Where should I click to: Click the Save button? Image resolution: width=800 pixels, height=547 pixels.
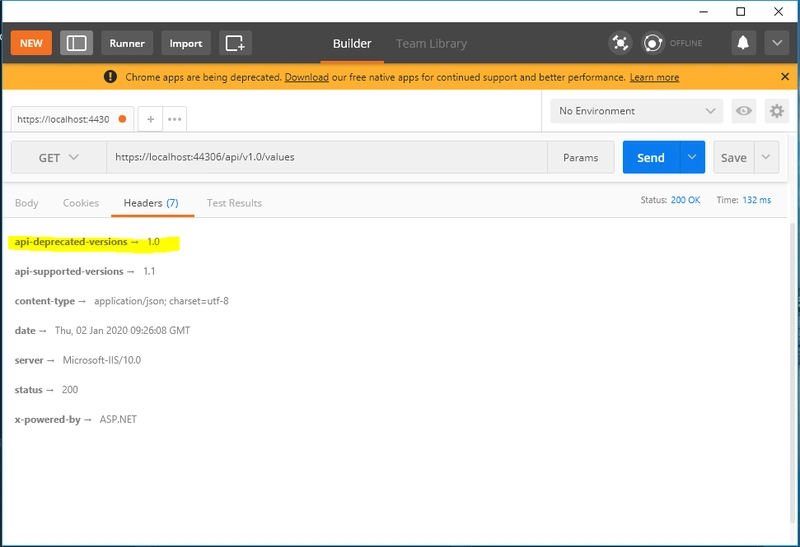coord(734,158)
